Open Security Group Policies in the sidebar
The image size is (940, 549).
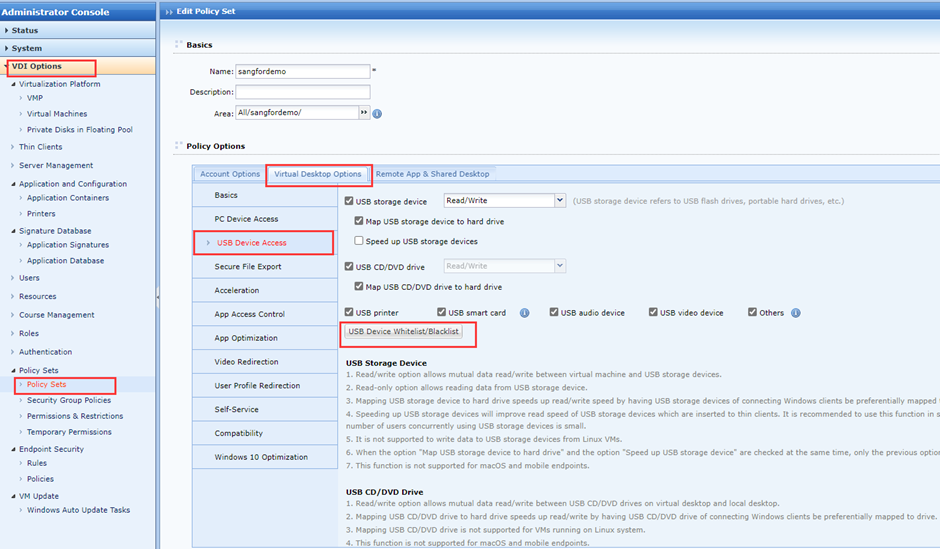pos(69,400)
